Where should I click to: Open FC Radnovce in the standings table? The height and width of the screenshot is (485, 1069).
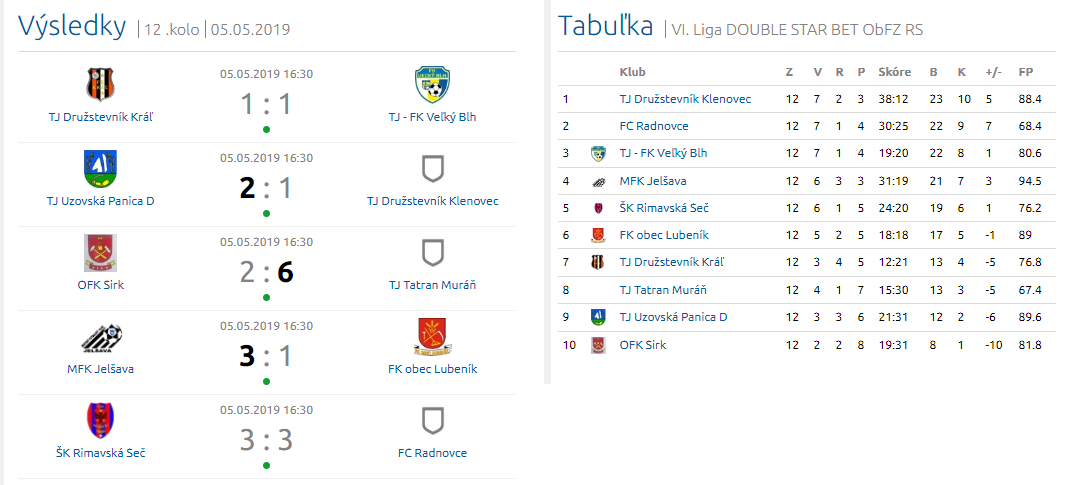click(x=654, y=126)
